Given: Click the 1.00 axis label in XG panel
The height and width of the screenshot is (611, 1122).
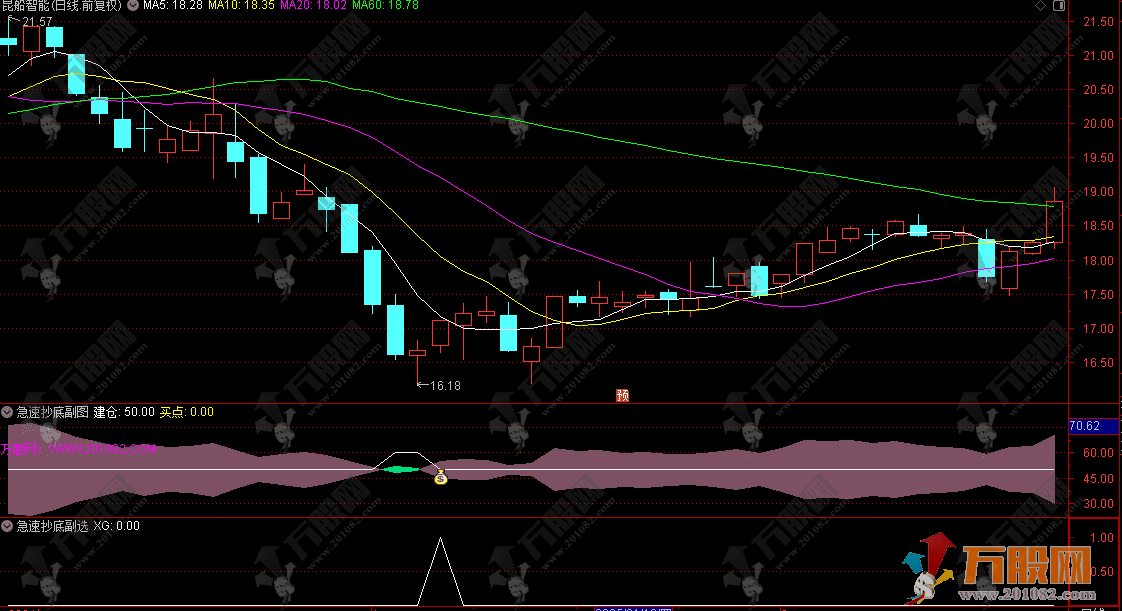Looking at the screenshot, I should 1101,537.
